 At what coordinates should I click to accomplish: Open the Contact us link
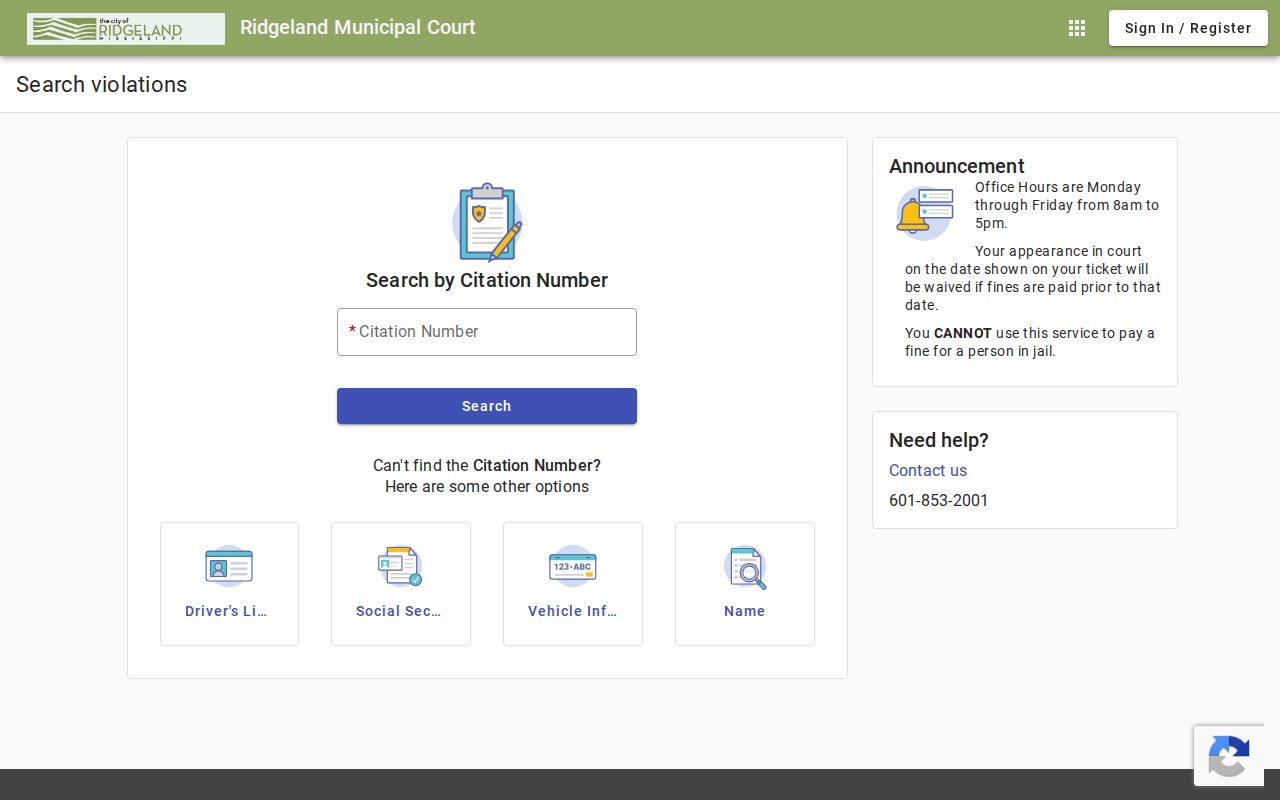pyautogui.click(x=928, y=470)
